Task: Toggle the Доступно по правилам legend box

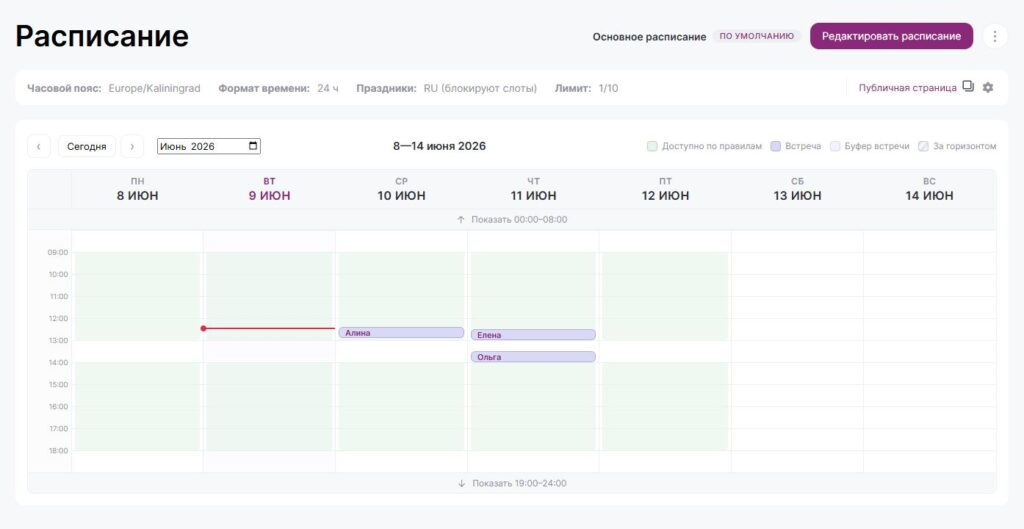Action: pyautogui.click(x=652, y=146)
